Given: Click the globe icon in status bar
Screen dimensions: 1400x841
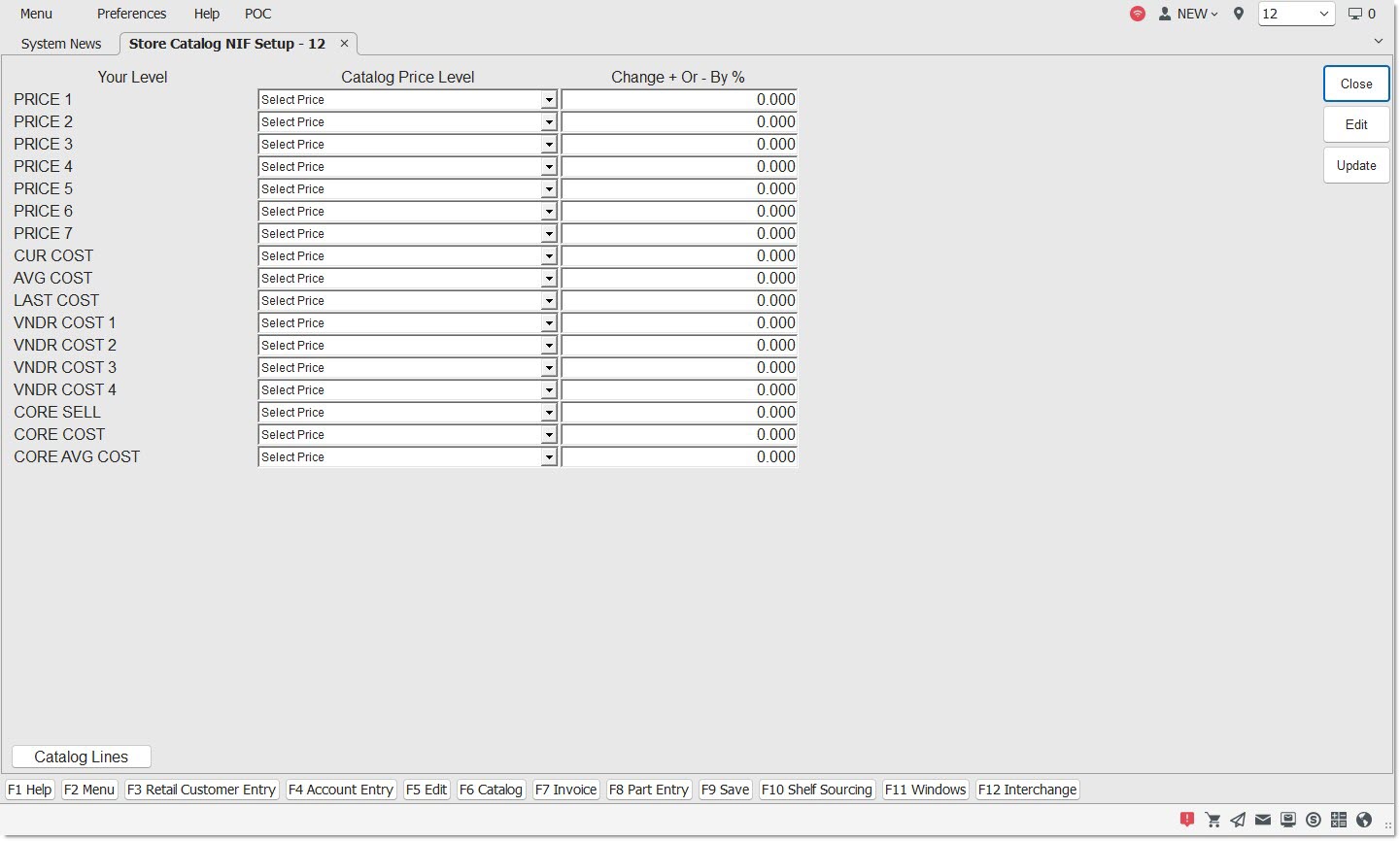Looking at the screenshot, I should click(x=1364, y=820).
